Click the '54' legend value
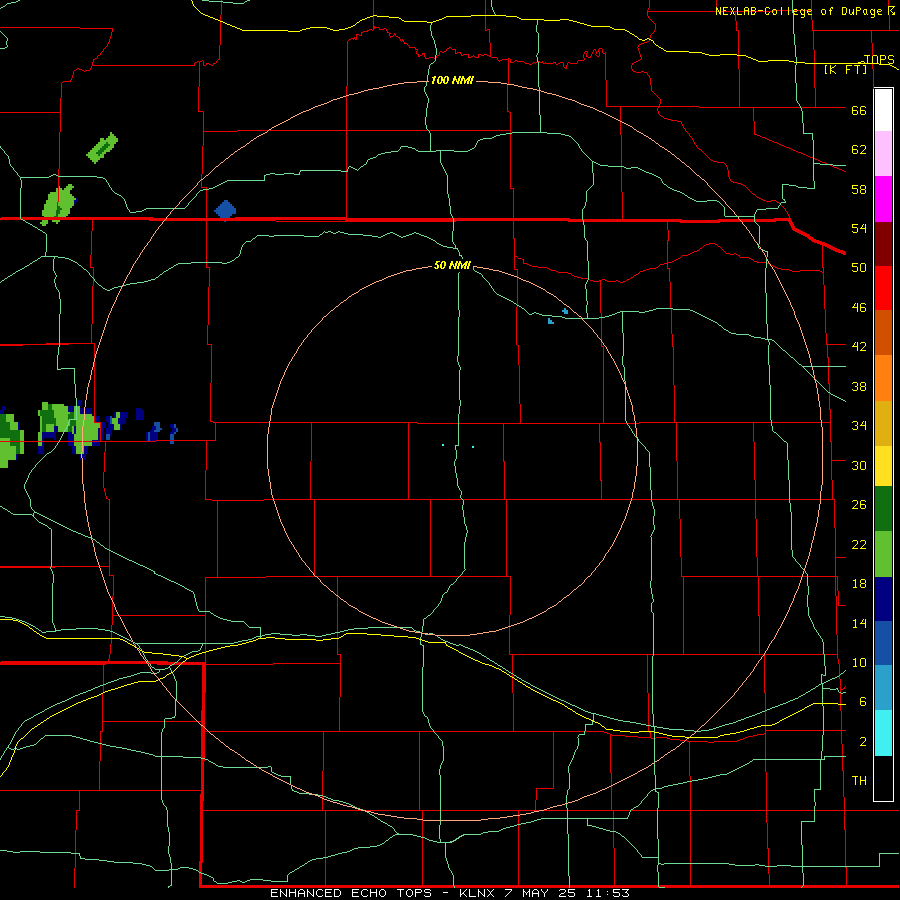The image size is (900, 900). (x=859, y=228)
